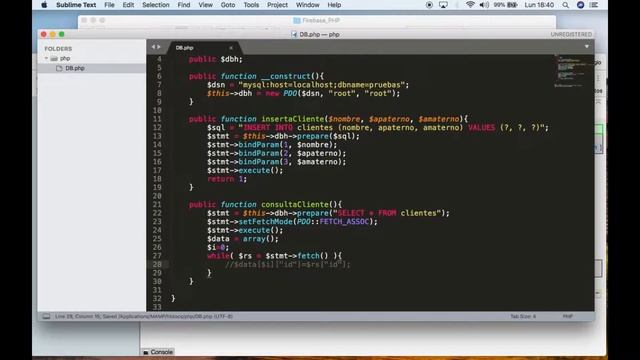Open the volume control icon

coord(484,5)
